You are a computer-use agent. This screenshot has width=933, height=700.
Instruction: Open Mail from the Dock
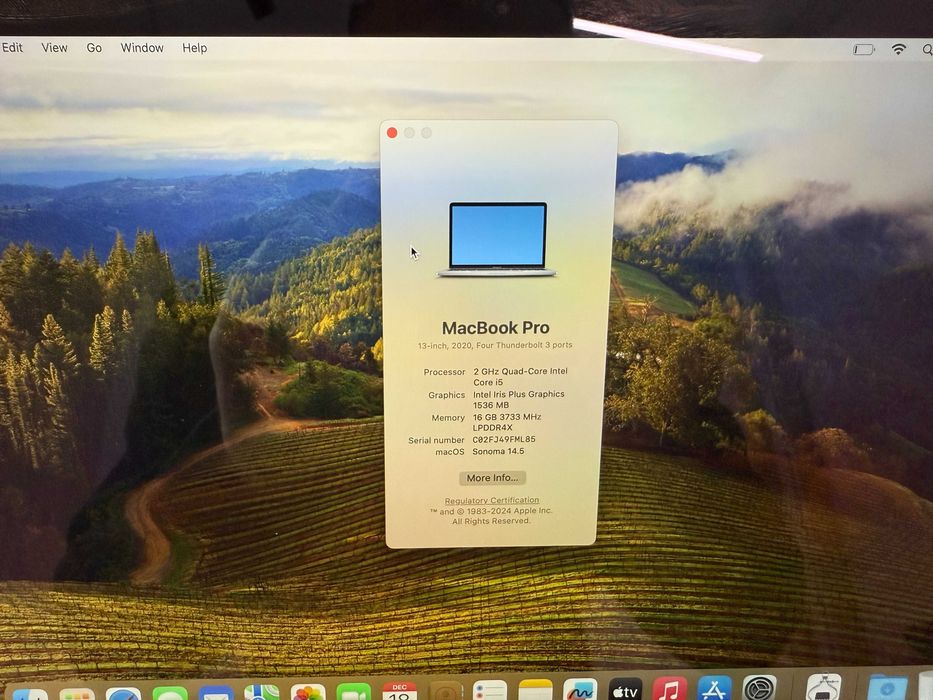(215, 694)
